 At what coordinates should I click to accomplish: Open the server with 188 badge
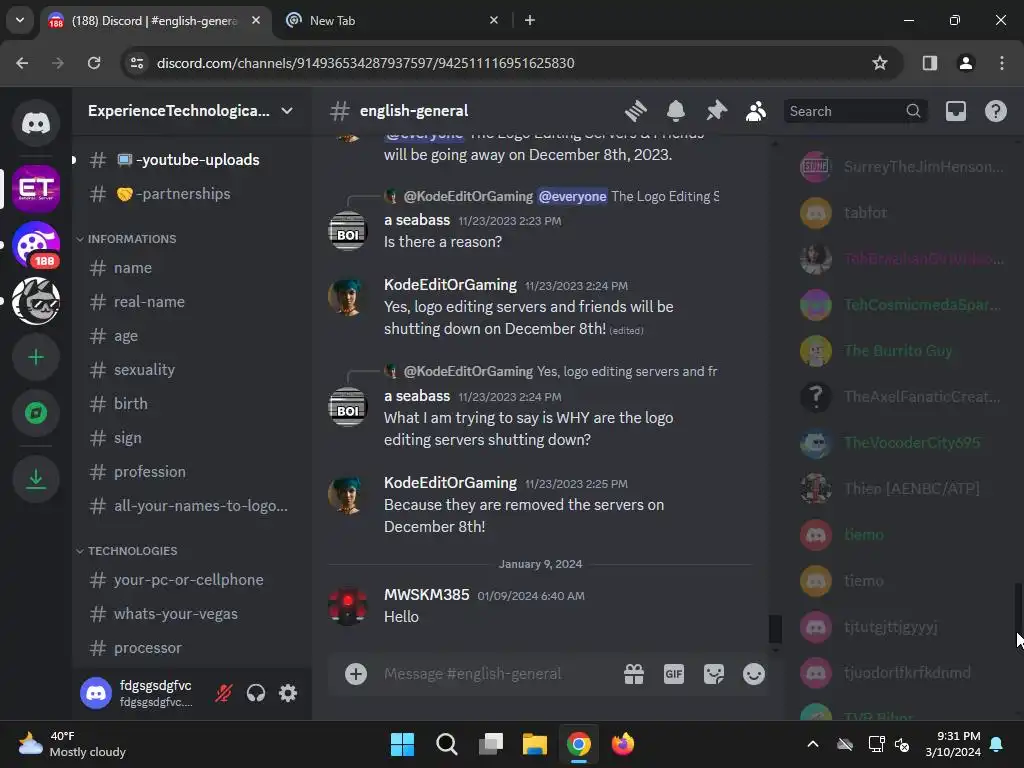(36, 245)
